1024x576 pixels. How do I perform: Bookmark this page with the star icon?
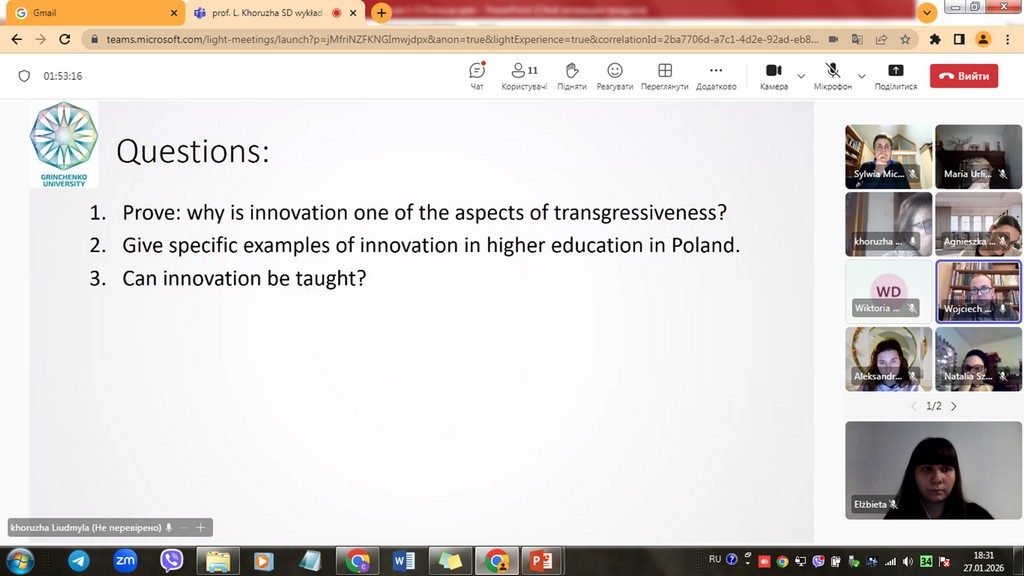(905, 40)
